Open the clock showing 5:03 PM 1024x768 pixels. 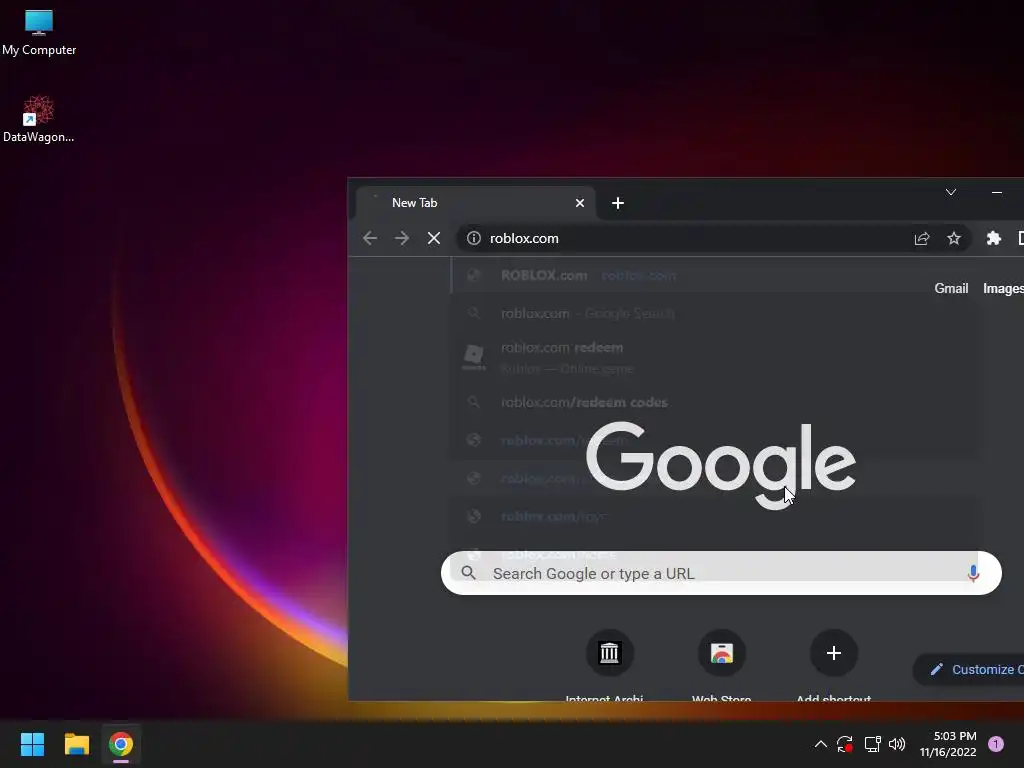coord(948,744)
